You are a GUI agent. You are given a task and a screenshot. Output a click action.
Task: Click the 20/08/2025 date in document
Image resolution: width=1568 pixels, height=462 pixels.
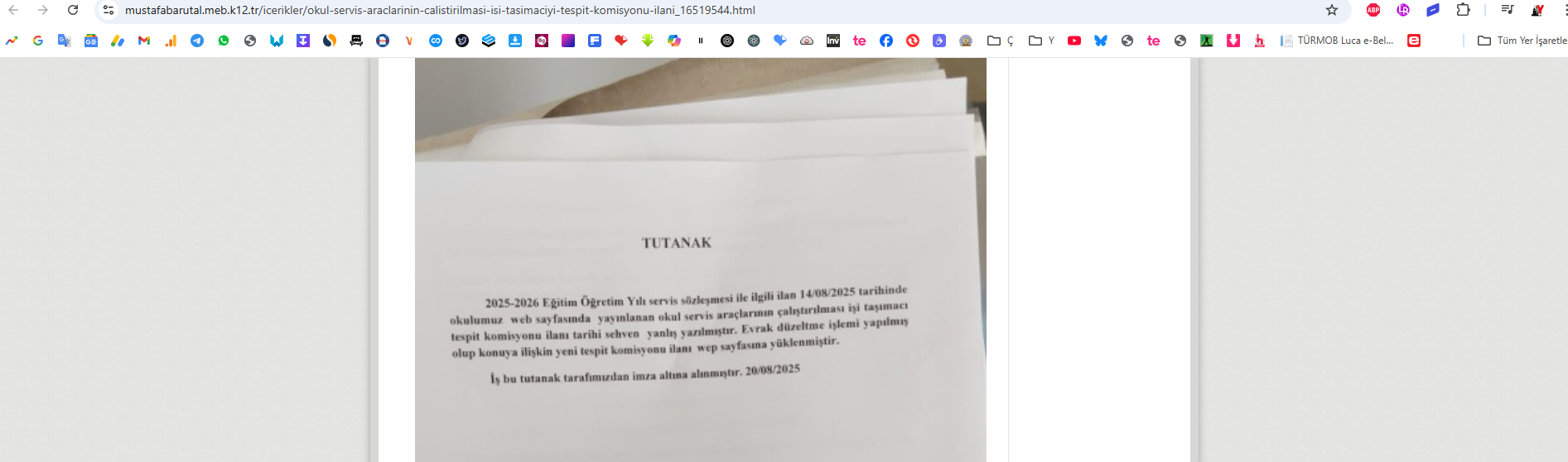773,370
